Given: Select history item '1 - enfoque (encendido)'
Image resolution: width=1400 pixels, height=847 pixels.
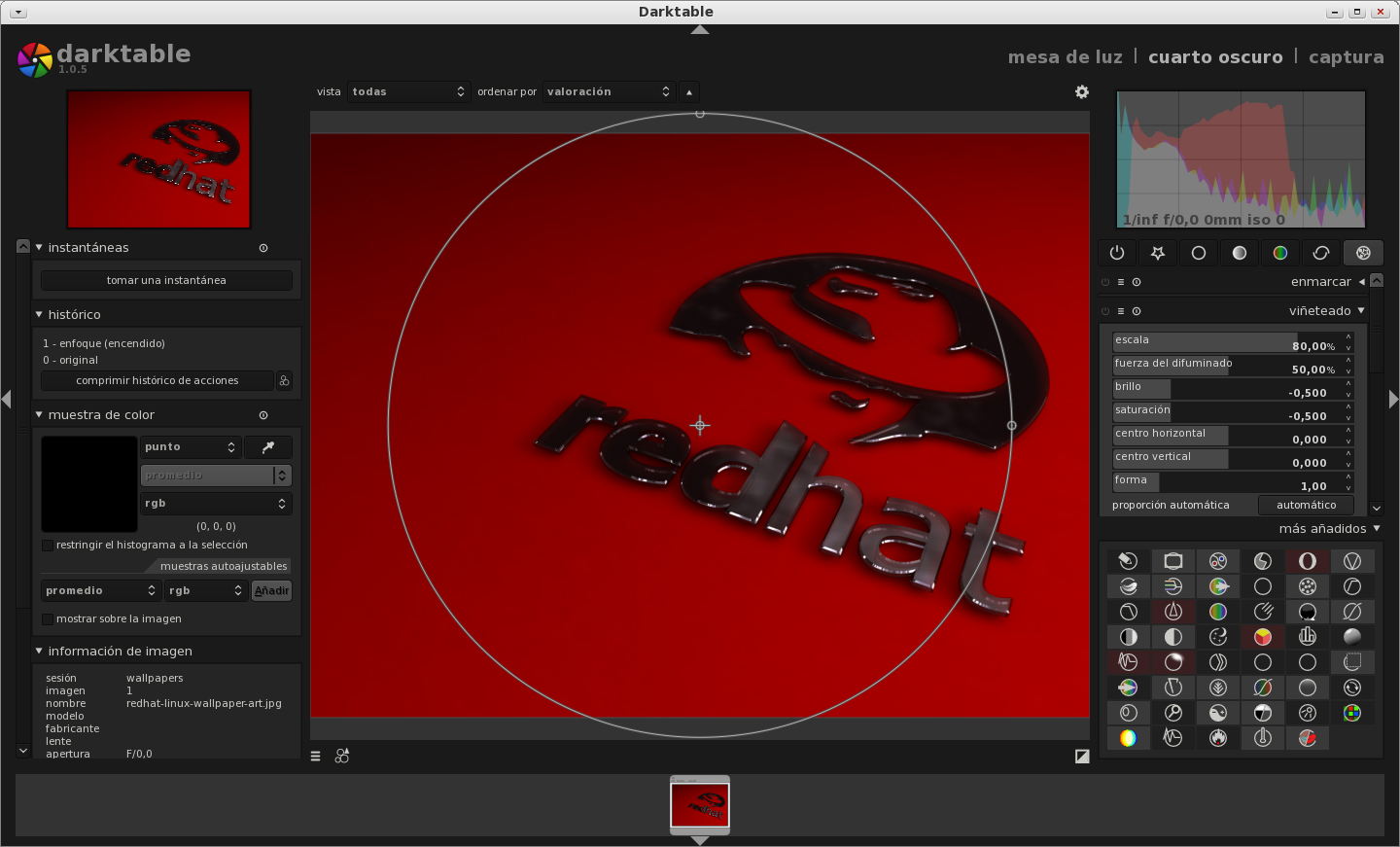Looking at the screenshot, I should click(104, 343).
